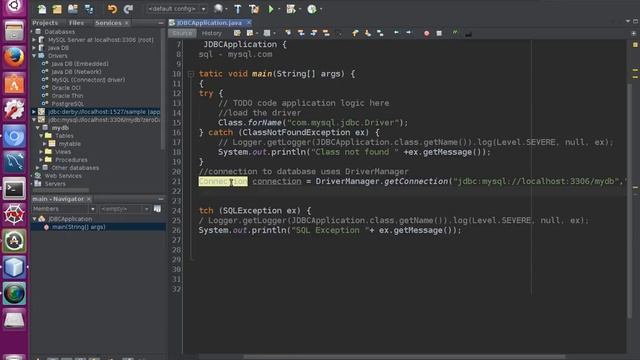Click Find Next Occurrence icon
The height and width of the screenshot is (360, 640).
click(x=313, y=33)
